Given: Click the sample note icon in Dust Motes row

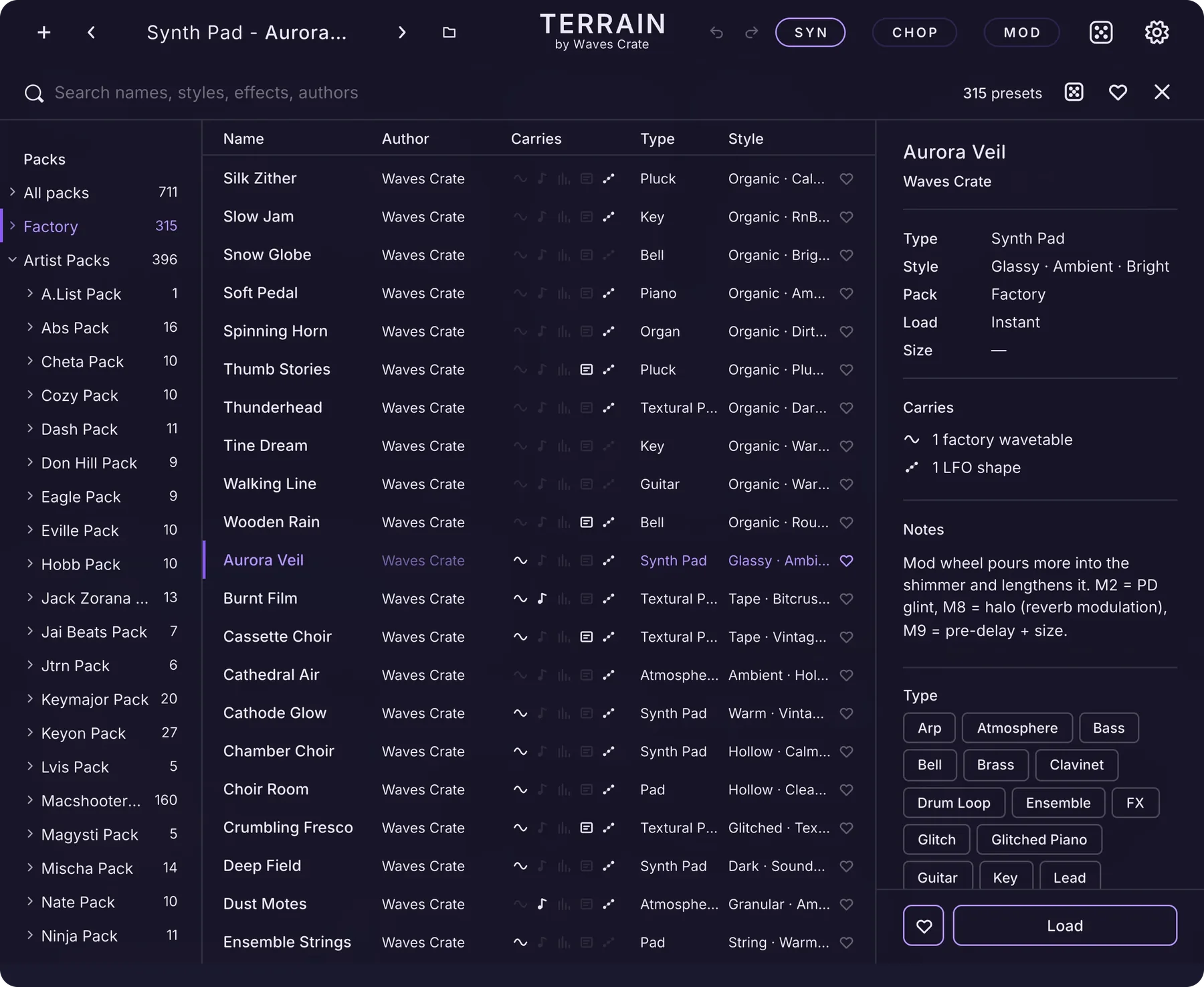Looking at the screenshot, I should click(x=542, y=904).
